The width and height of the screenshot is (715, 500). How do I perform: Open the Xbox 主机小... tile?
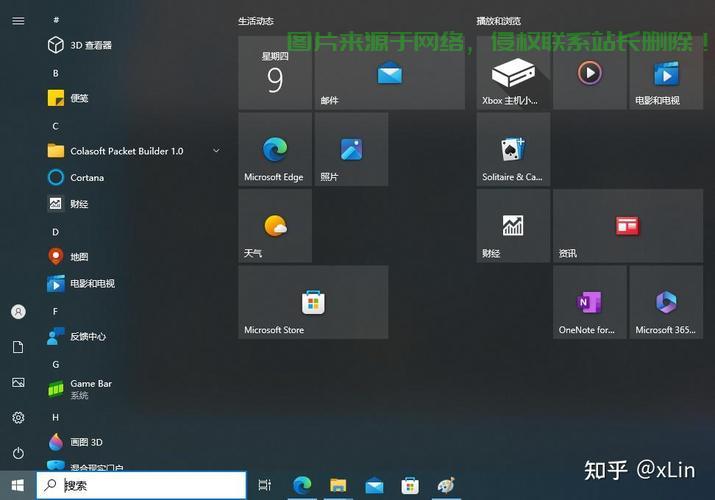pyautogui.click(x=513, y=73)
